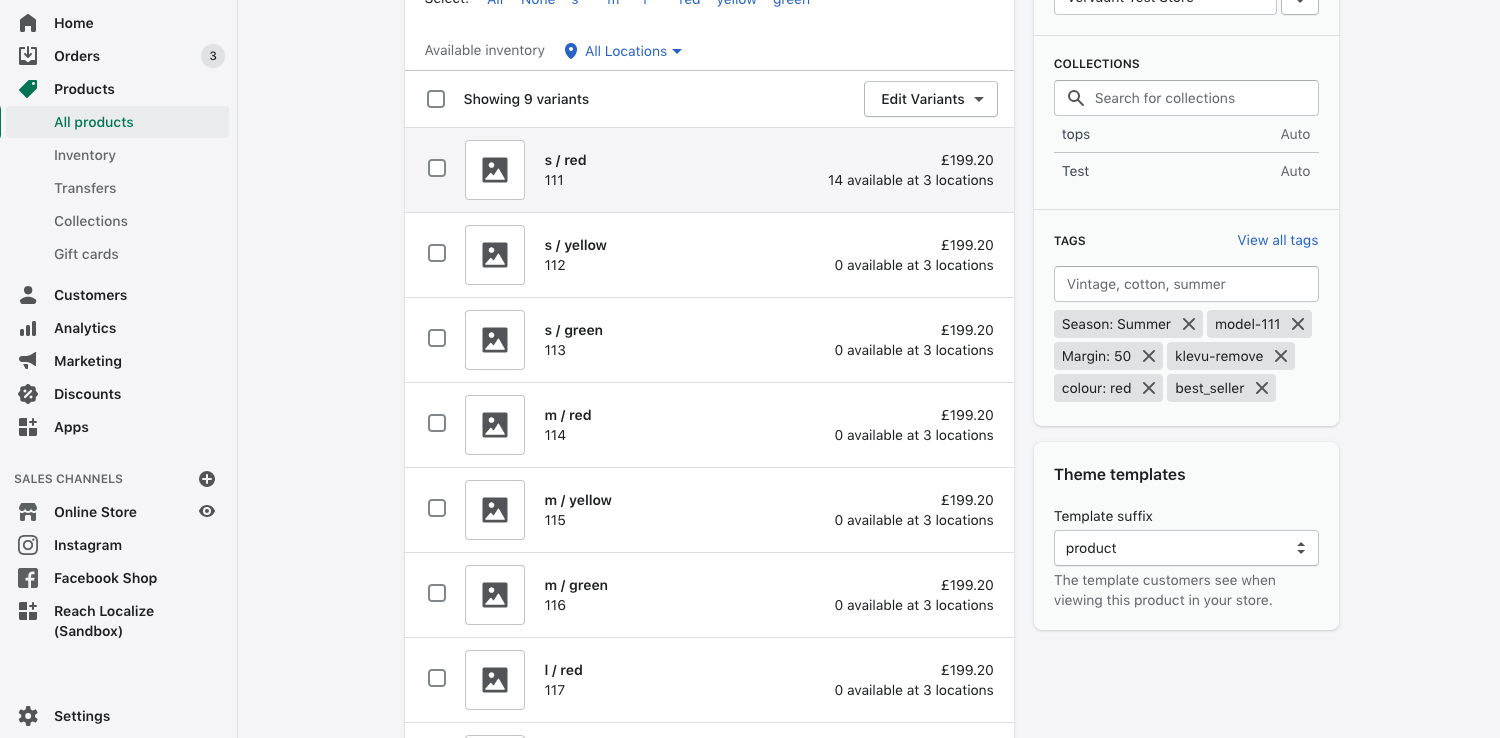The width and height of the screenshot is (1500, 738).
Task: Click the Home house icon in sidebar
Action: pyautogui.click(x=28, y=23)
